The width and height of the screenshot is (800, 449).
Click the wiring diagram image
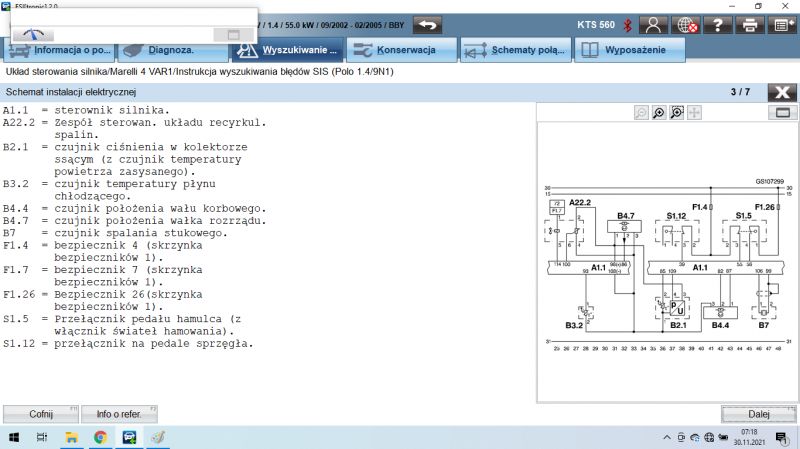pyautogui.click(x=667, y=265)
